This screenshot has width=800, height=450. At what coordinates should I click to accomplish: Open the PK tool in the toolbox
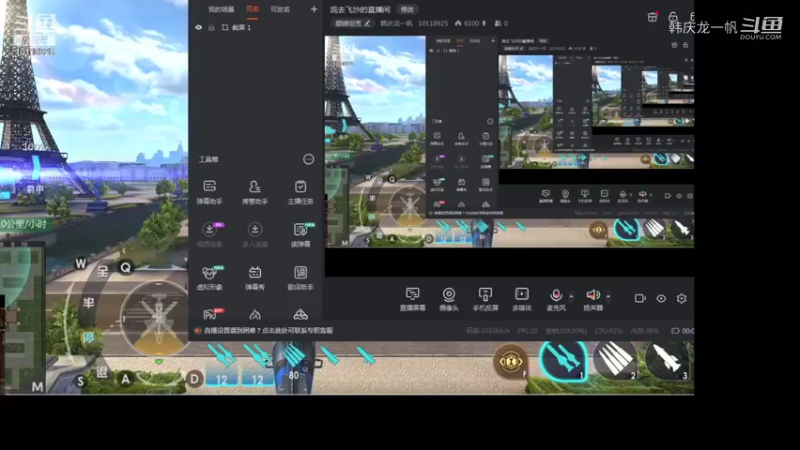(x=210, y=314)
